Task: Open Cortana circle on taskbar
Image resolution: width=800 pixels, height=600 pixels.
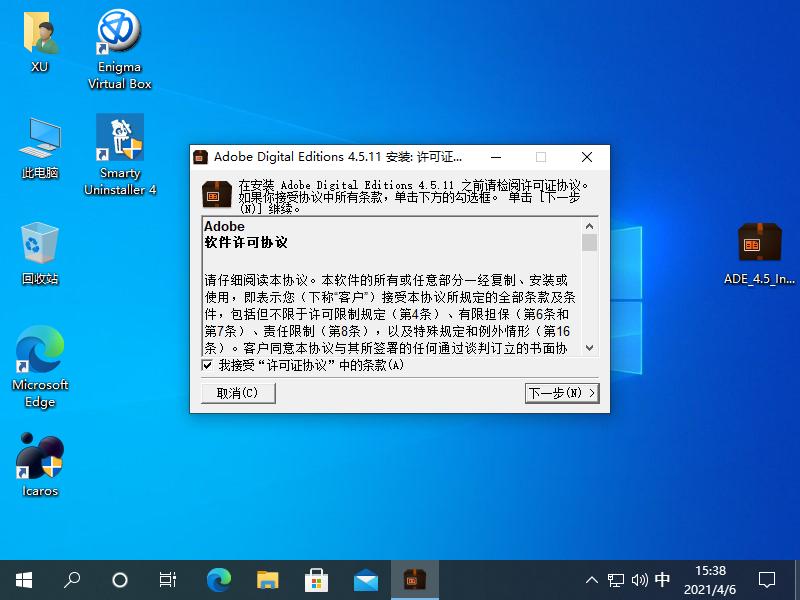Action: tap(120, 580)
